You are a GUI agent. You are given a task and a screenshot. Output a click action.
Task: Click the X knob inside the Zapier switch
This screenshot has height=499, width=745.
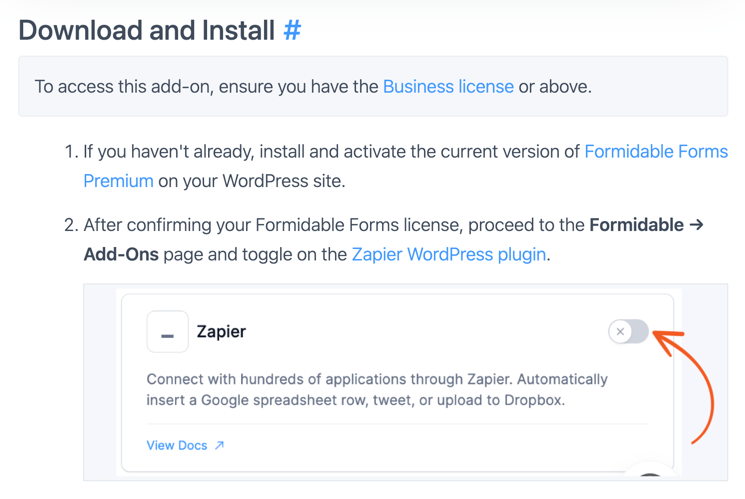(x=620, y=331)
